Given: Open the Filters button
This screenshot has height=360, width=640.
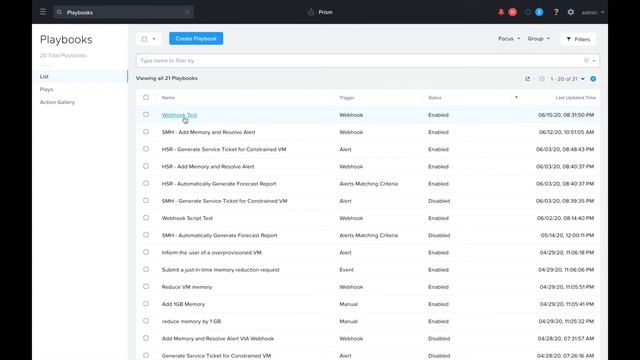Looking at the screenshot, I should 578,39.
